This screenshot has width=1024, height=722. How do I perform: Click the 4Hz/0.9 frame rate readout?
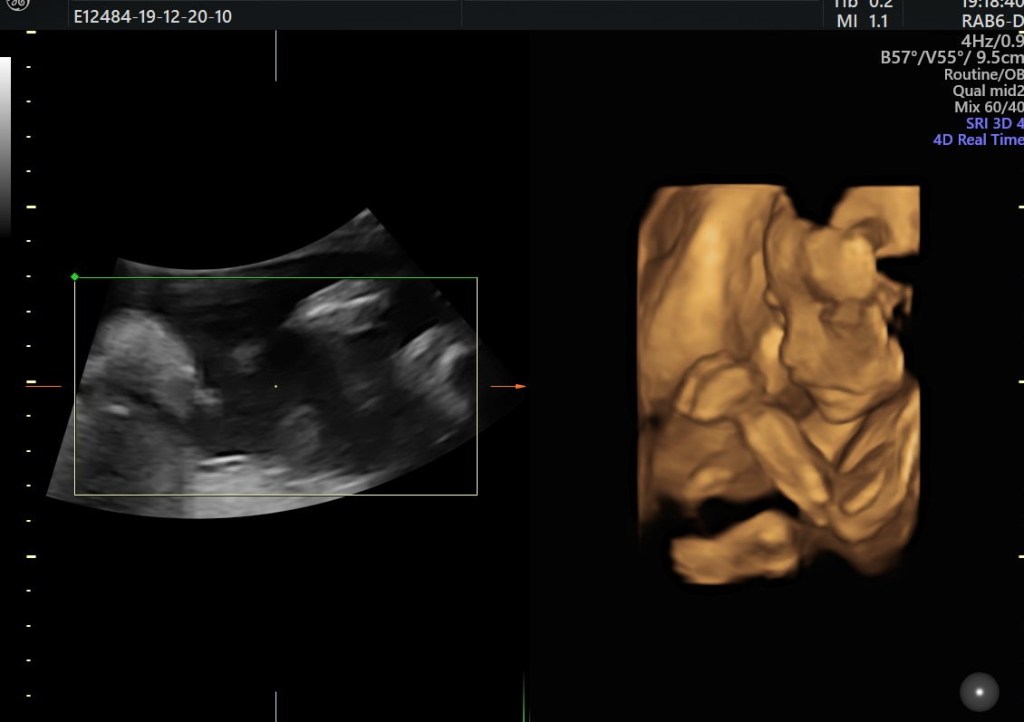coord(991,40)
